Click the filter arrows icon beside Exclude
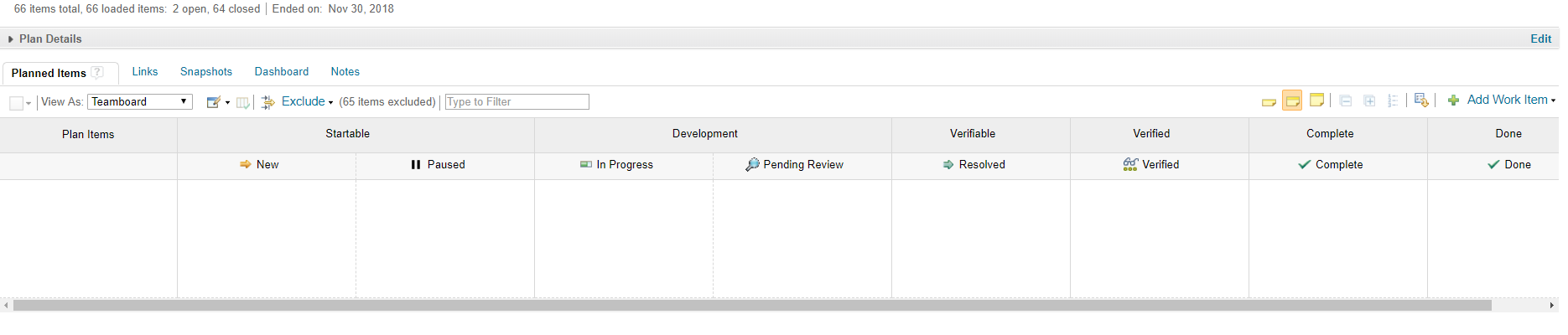Image resolution: width=1568 pixels, height=335 pixels. coord(267,102)
